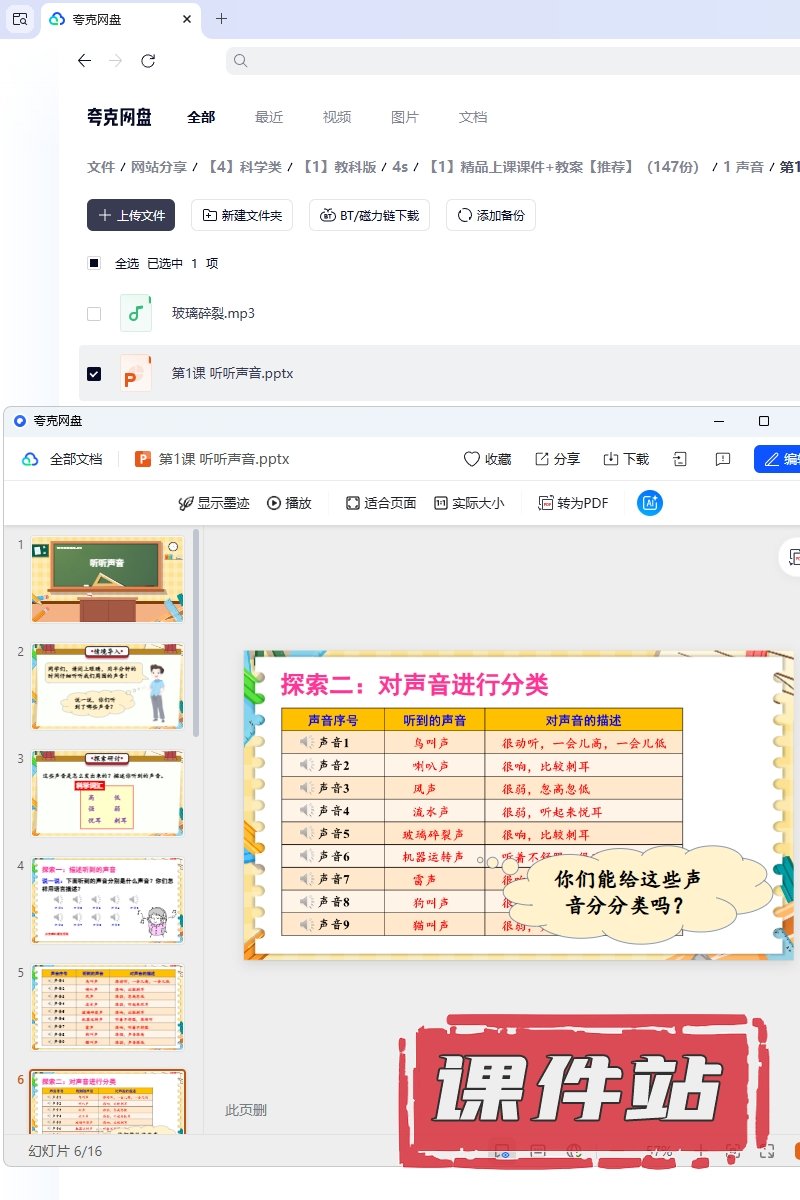
Task: Switch to the 视频 tab
Action: (337, 117)
